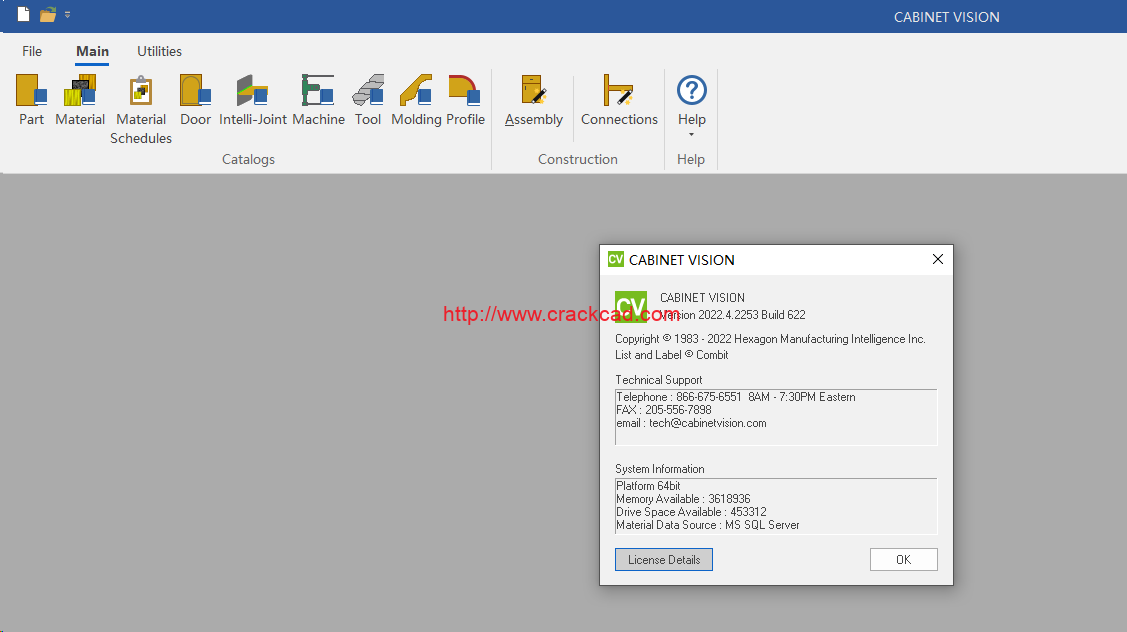Open the Assembly construction editor

coord(533,100)
